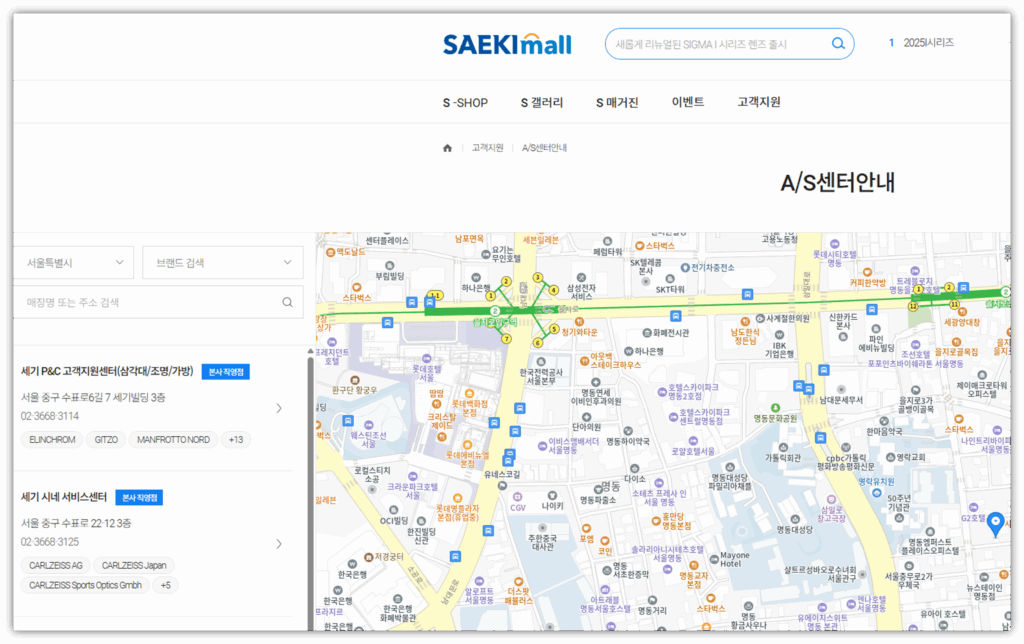Click the 2025I시리즈 banner page indicator
This screenshot has width=1024, height=644.
click(x=928, y=43)
